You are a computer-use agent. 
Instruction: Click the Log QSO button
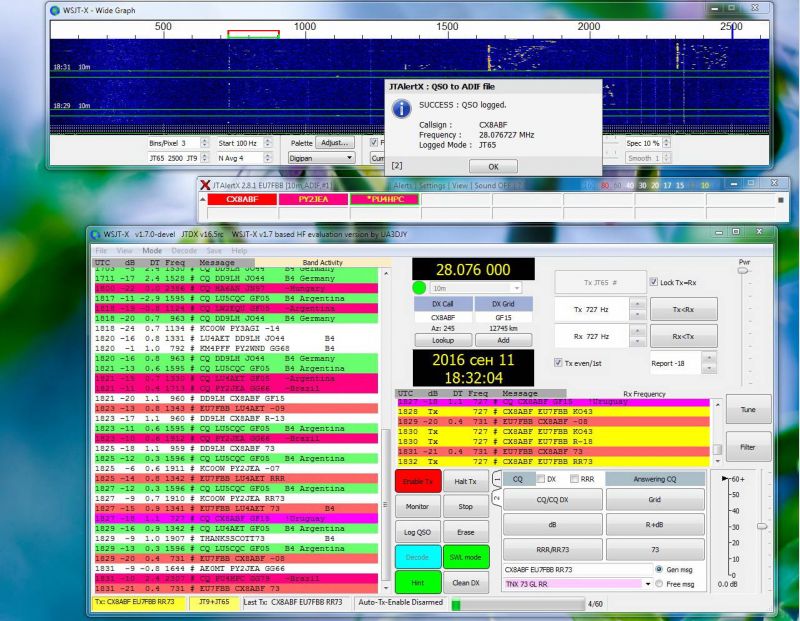[417, 532]
